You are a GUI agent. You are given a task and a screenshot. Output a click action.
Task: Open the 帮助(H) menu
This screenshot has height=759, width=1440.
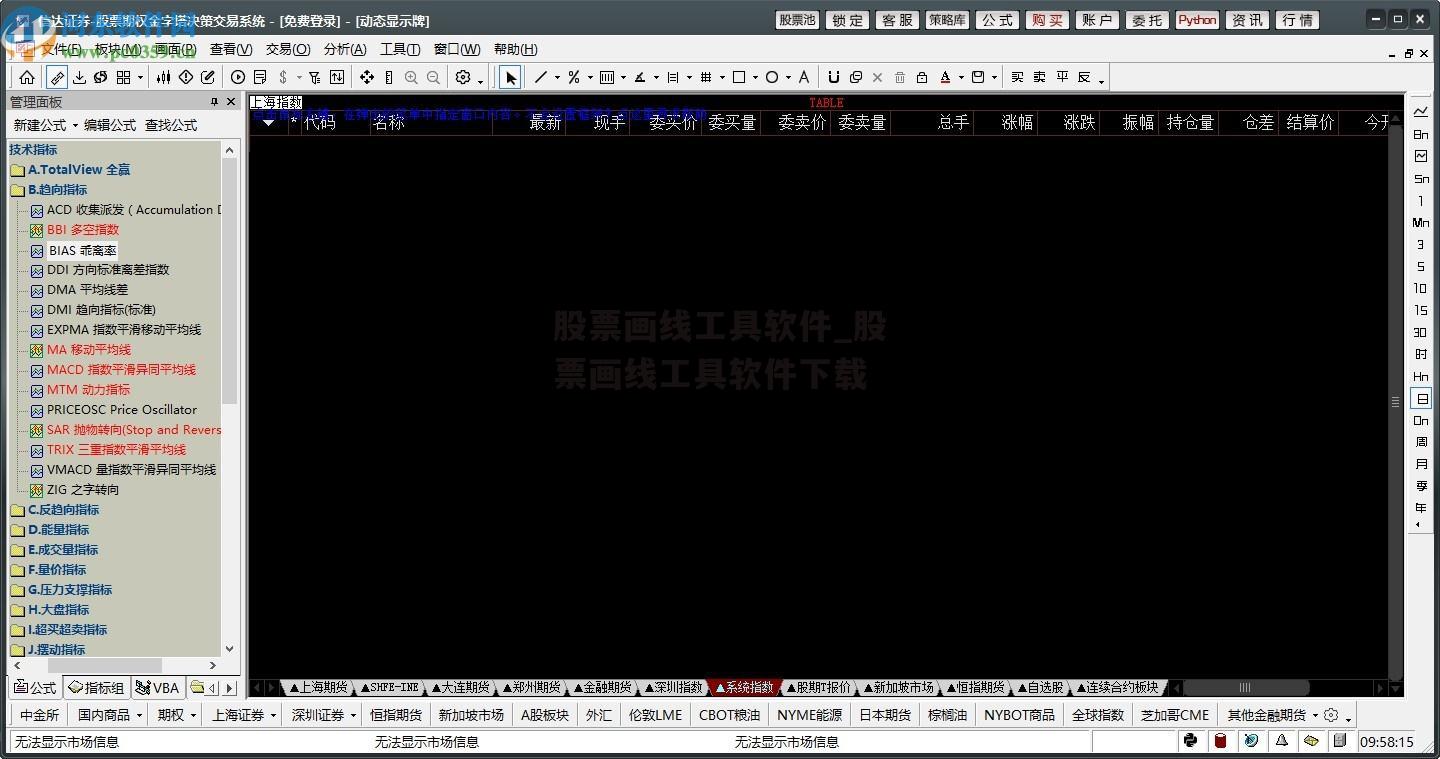515,49
